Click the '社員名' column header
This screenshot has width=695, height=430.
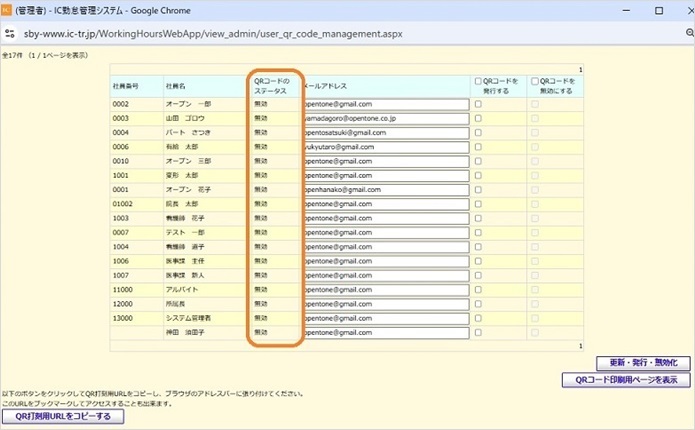point(176,86)
